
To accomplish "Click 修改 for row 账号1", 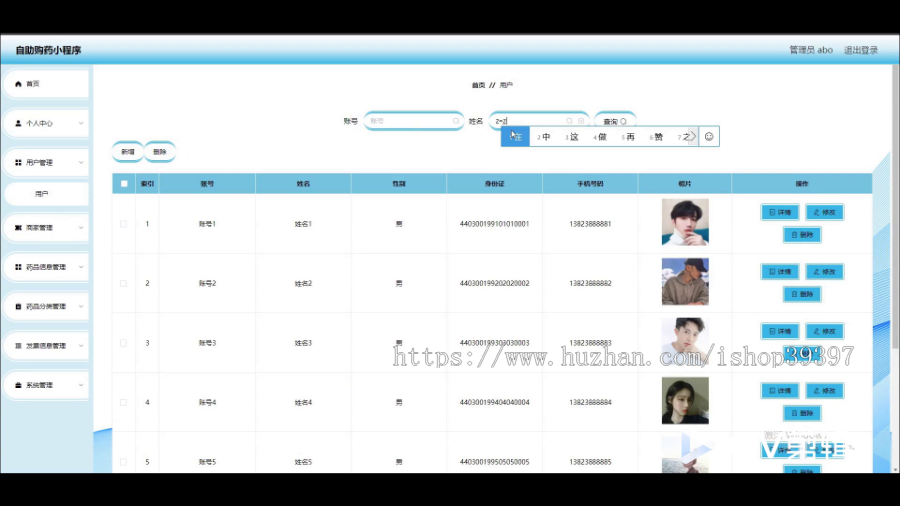I will pyautogui.click(x=824, y=212).
